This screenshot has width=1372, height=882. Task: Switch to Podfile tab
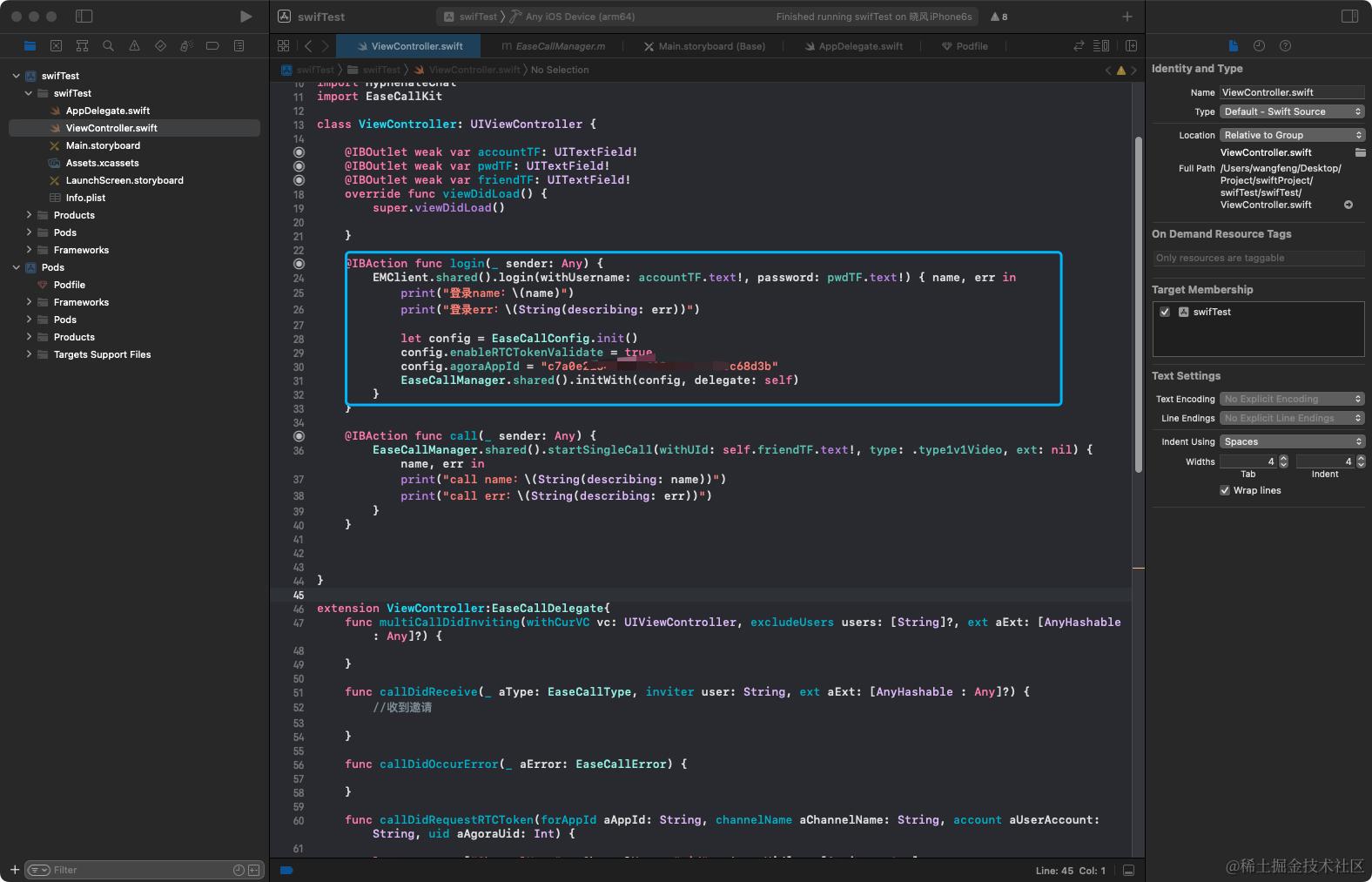(965, 46)
